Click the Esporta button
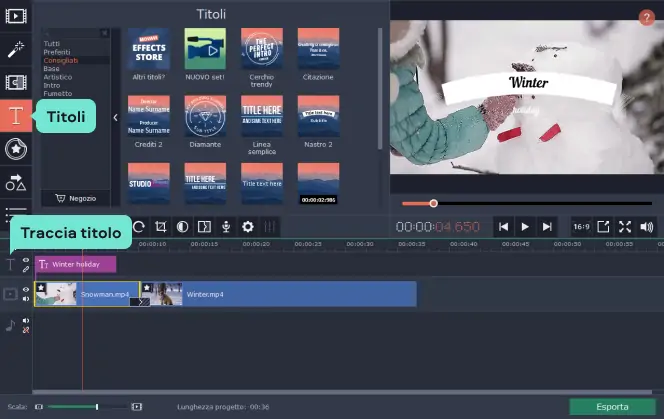664x419 pixels. click(x=612, y=407)
